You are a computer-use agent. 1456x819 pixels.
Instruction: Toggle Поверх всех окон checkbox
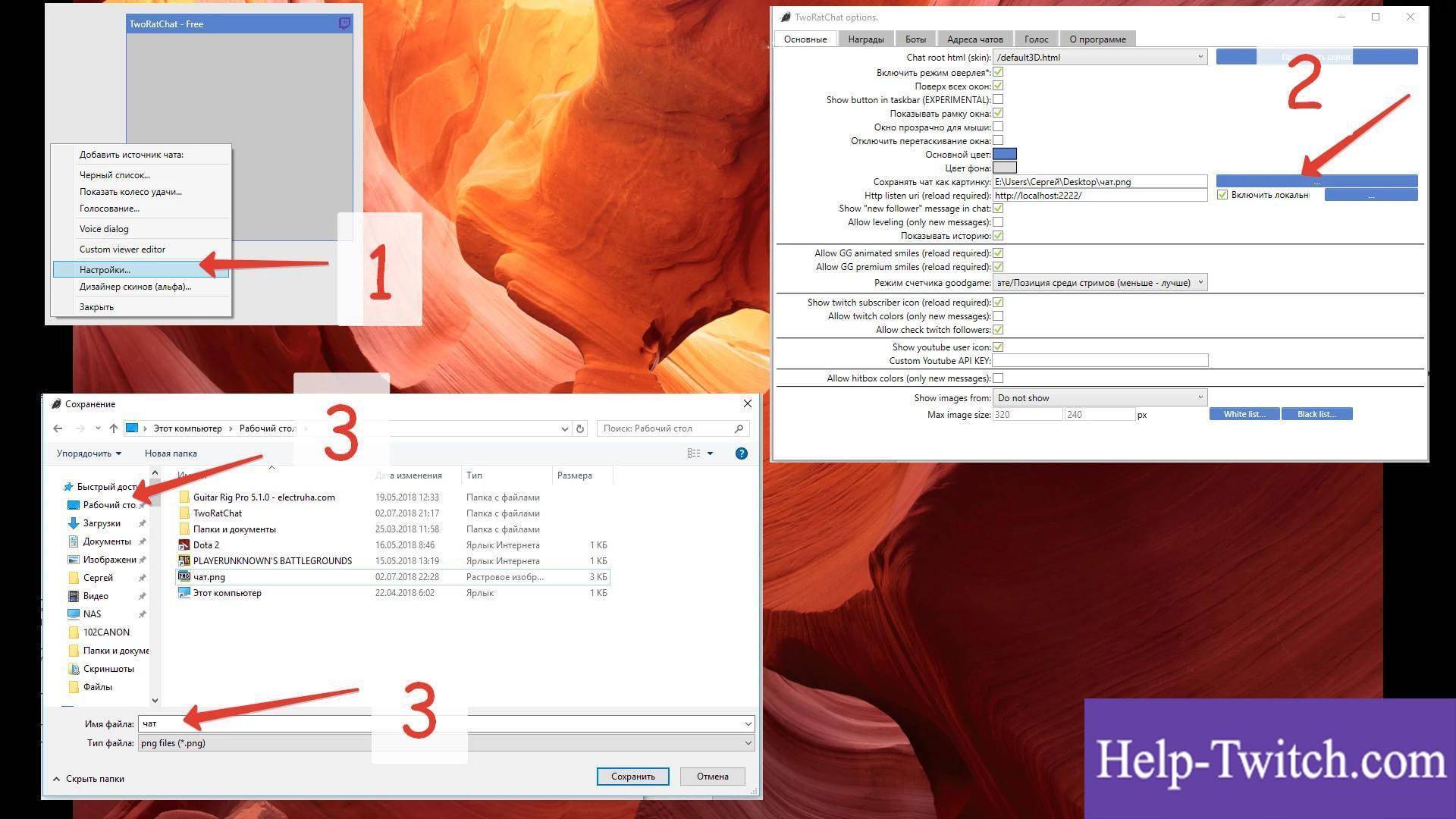(x=998, y=86)
